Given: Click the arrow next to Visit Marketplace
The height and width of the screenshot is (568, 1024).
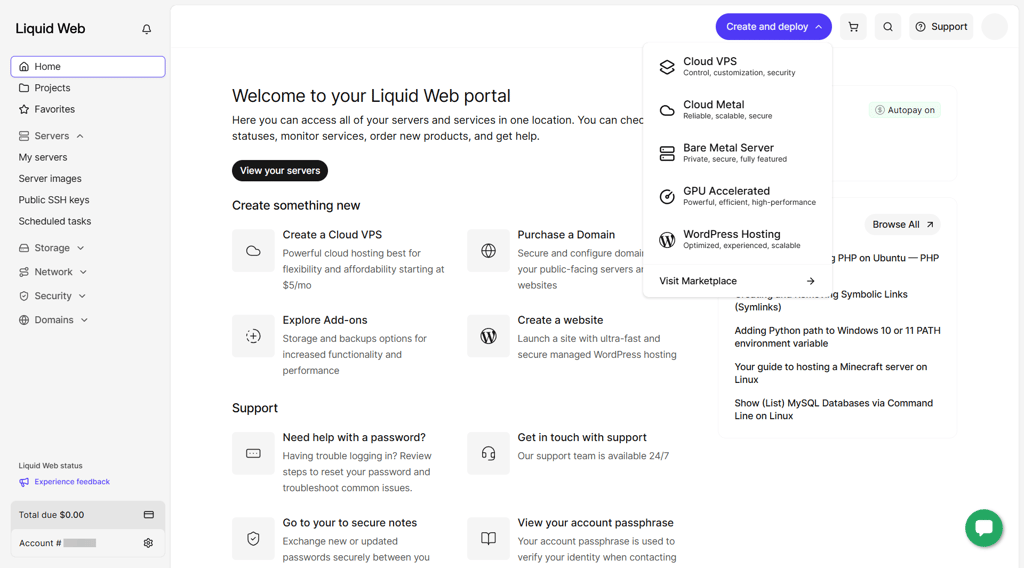Looking at the screenshot, I should (x=810, y=281).
